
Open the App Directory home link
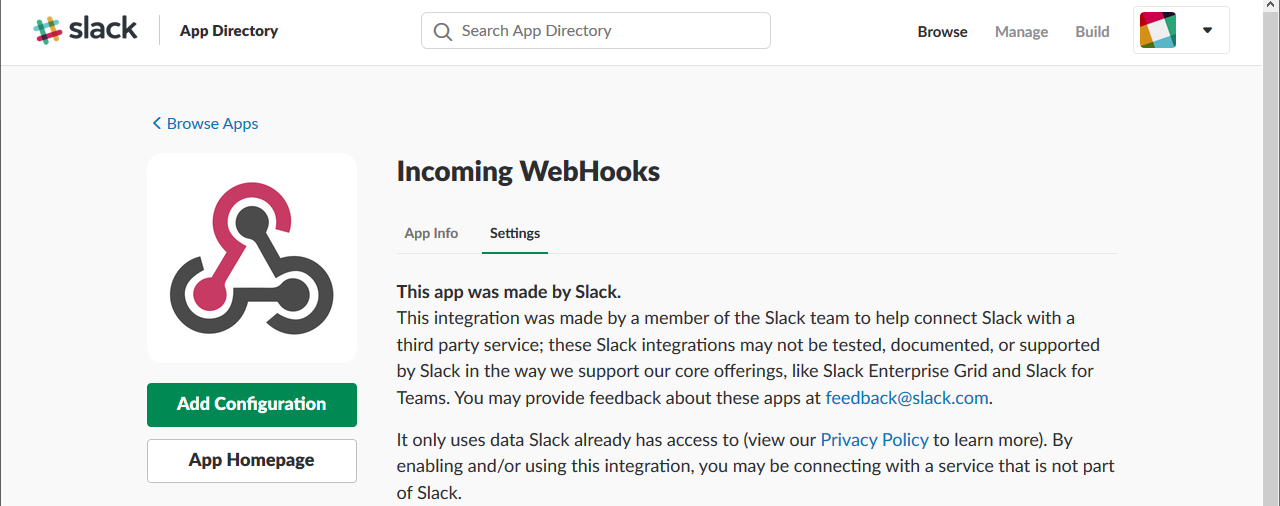click(229, 31)
